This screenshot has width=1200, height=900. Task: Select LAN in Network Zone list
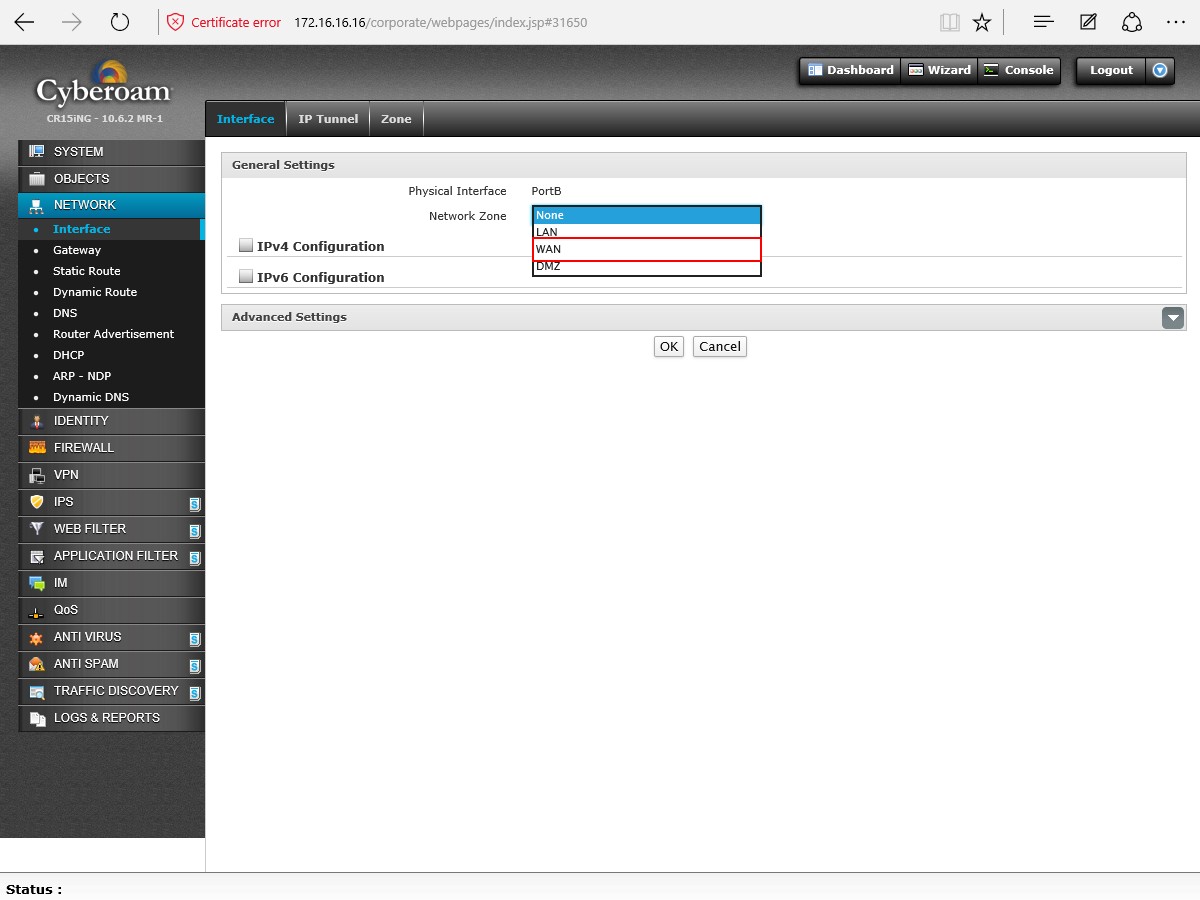tap(647, 232)
